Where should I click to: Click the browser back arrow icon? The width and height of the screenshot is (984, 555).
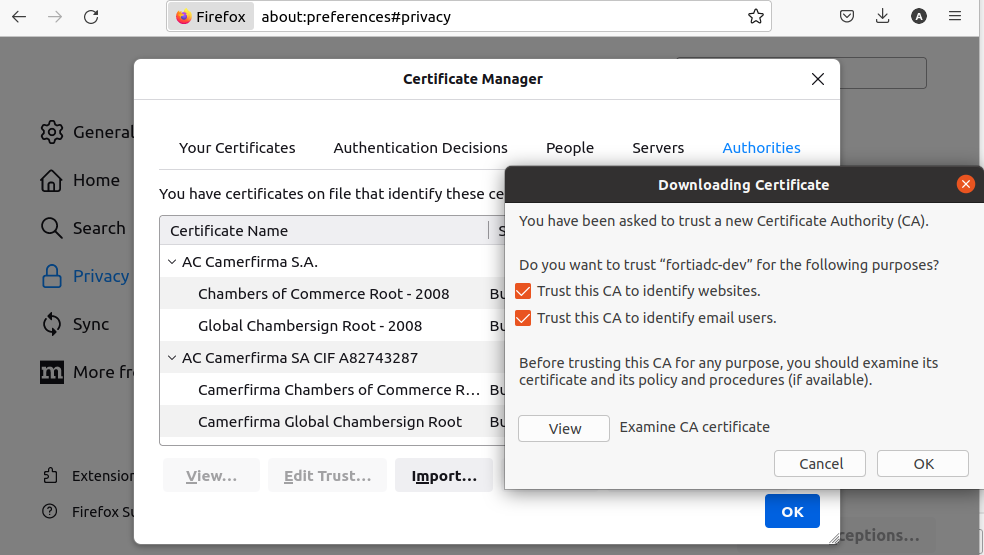click(x=19, y=17)
